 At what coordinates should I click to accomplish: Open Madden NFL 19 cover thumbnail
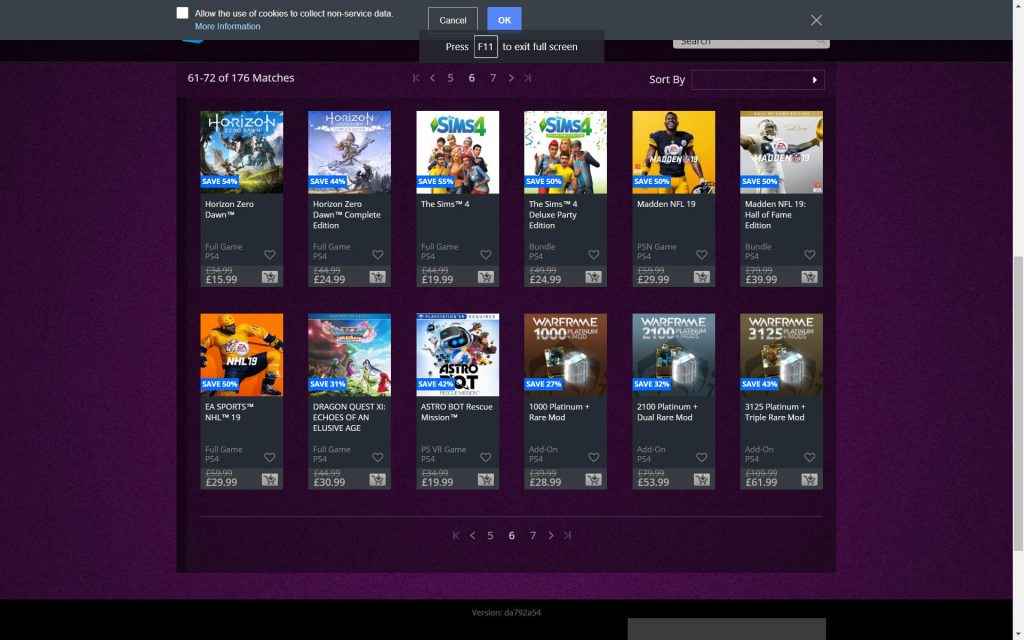coord(673,152)
